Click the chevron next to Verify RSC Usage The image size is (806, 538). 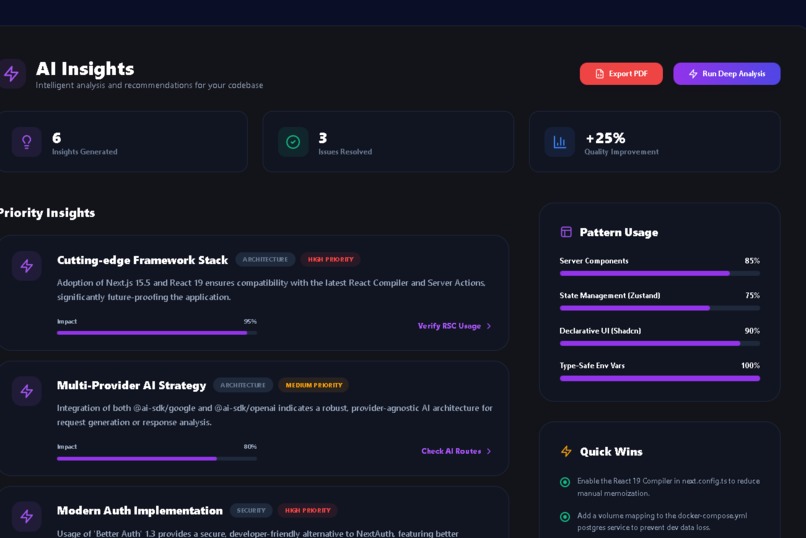click(489, 326)
